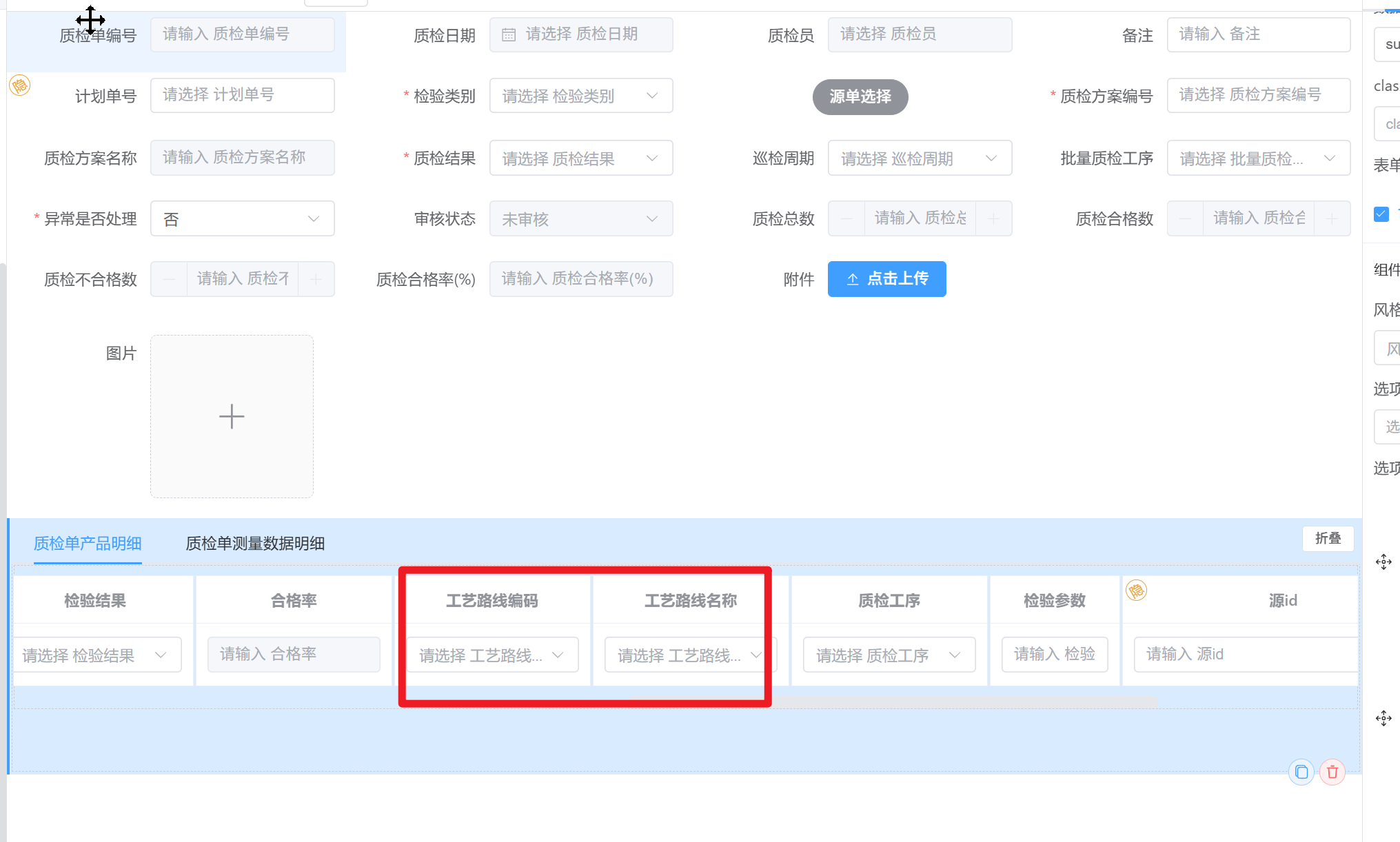Open the 巡检周期 dropdown
This screenshot has height=842, width=1400.
point(919,158)
